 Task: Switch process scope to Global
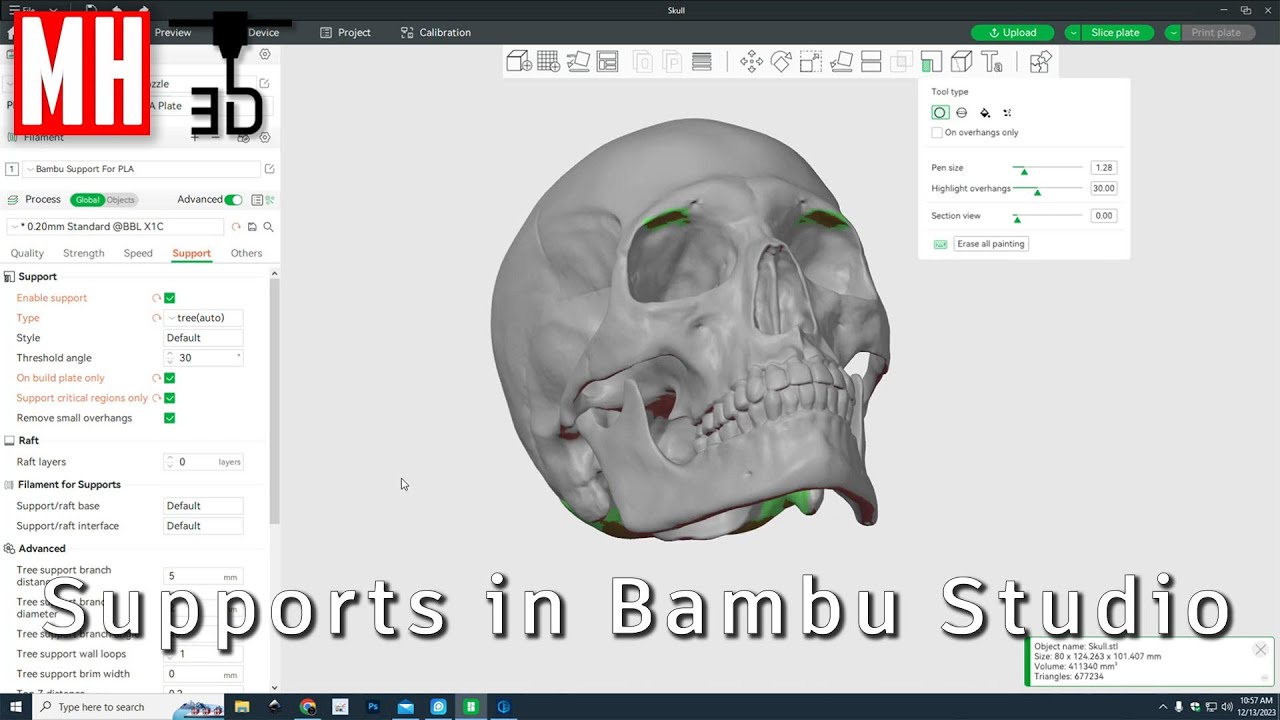87,200
